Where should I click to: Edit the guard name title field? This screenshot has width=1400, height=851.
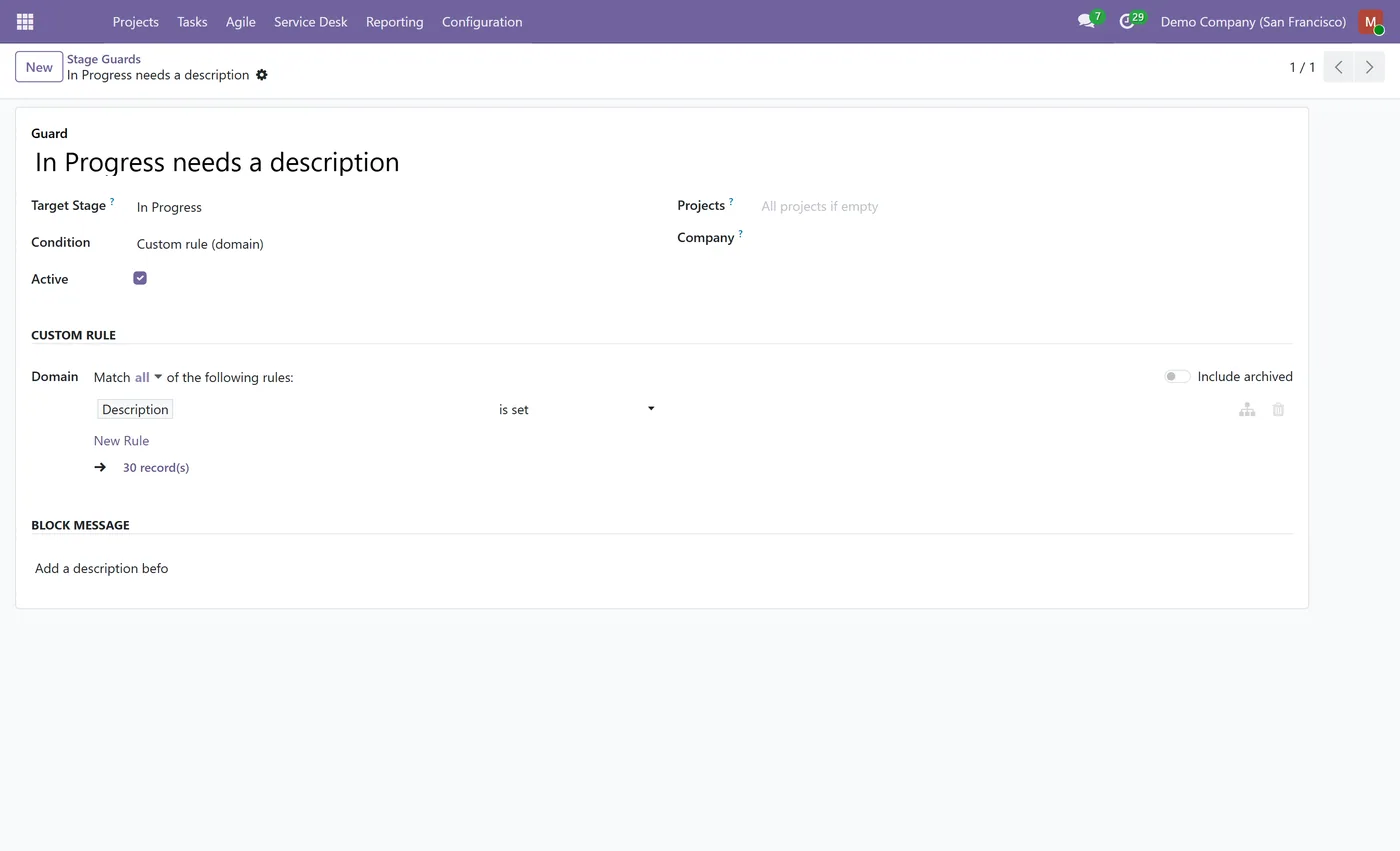(x=661, y=162)
